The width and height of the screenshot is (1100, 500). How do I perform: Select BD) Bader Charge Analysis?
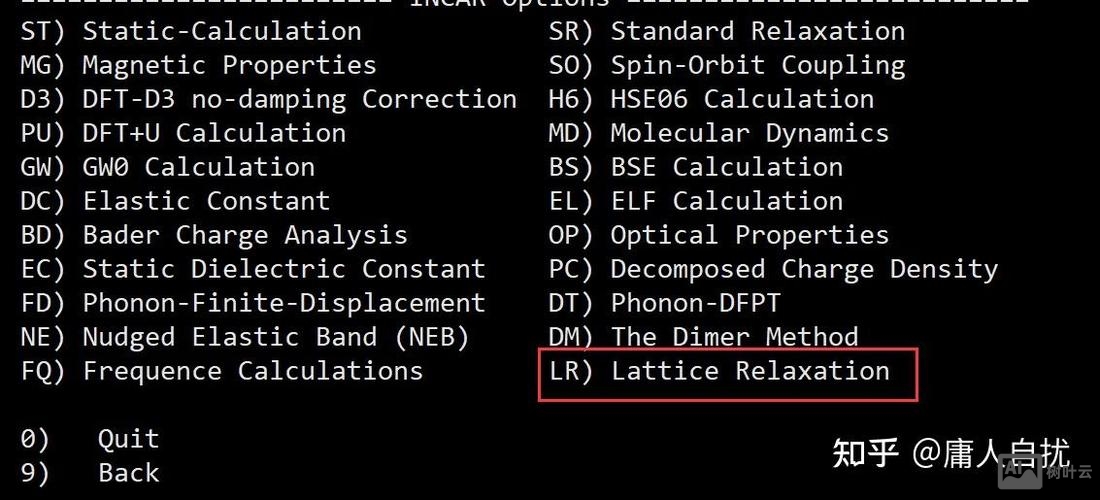coord(214,235)
